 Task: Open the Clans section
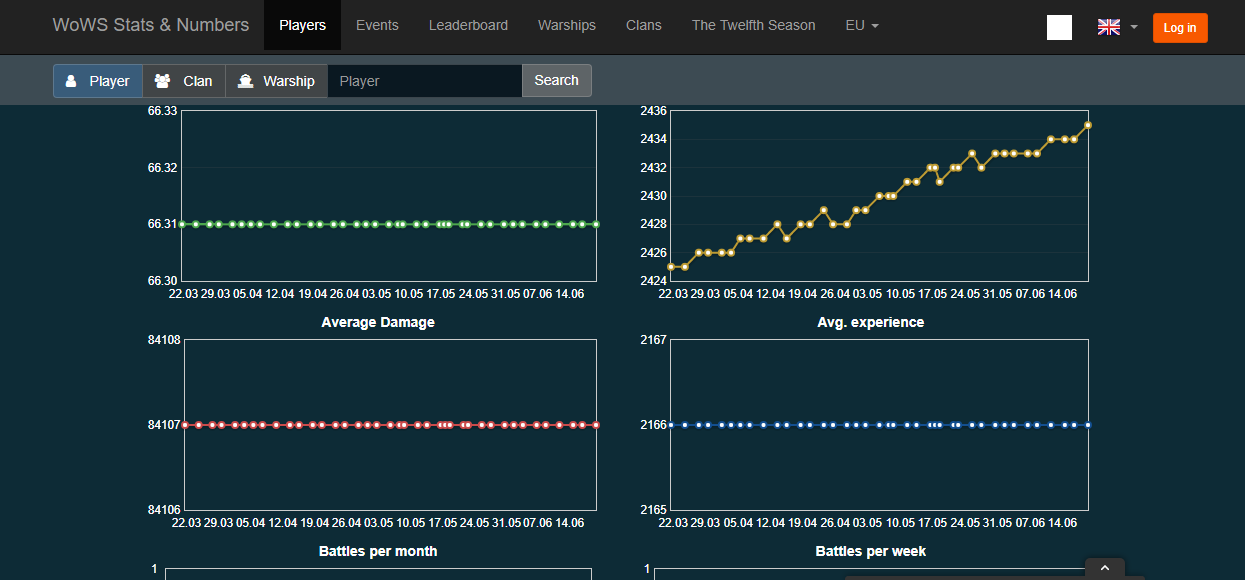(x=644, y=25)
